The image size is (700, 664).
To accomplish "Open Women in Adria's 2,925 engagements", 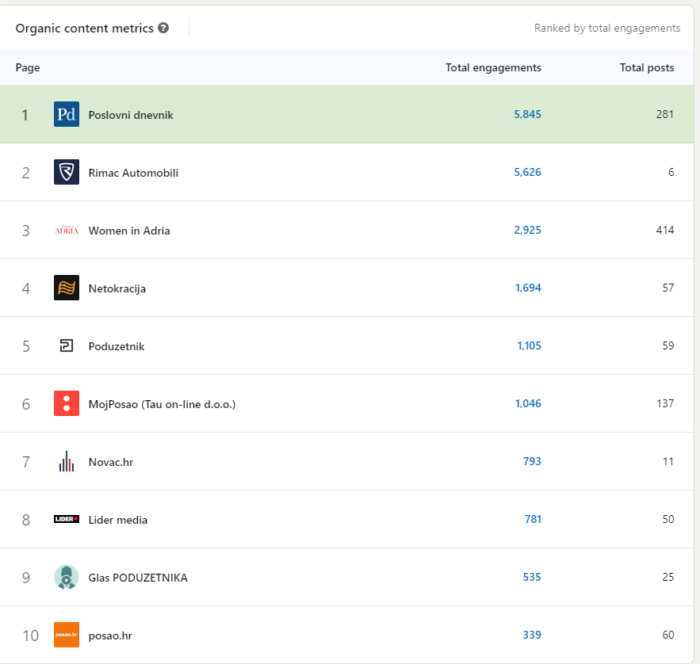I will pos(527,230).
